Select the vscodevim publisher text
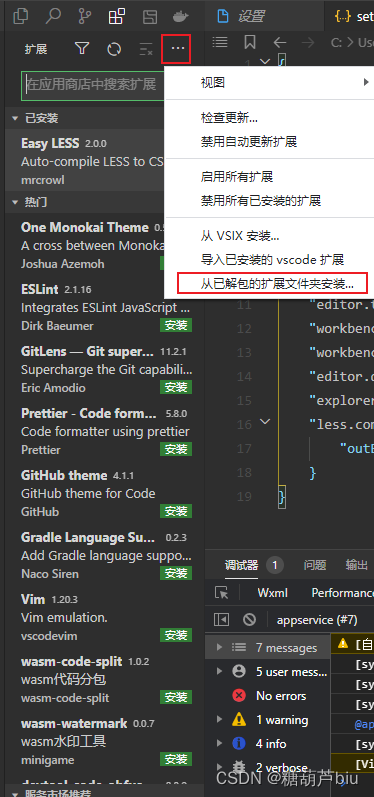Viewport: 374px width, 797px height. click(x=49, y=636)
